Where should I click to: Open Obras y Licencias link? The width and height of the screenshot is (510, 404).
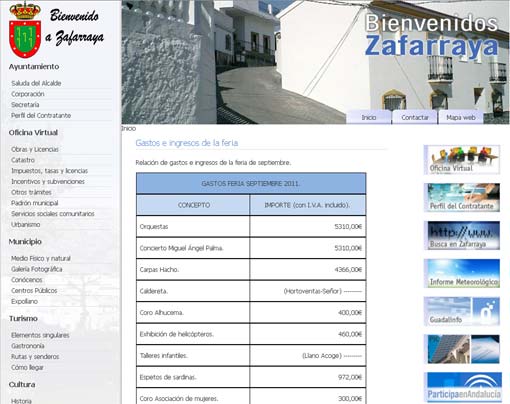(x=35, y=149)
